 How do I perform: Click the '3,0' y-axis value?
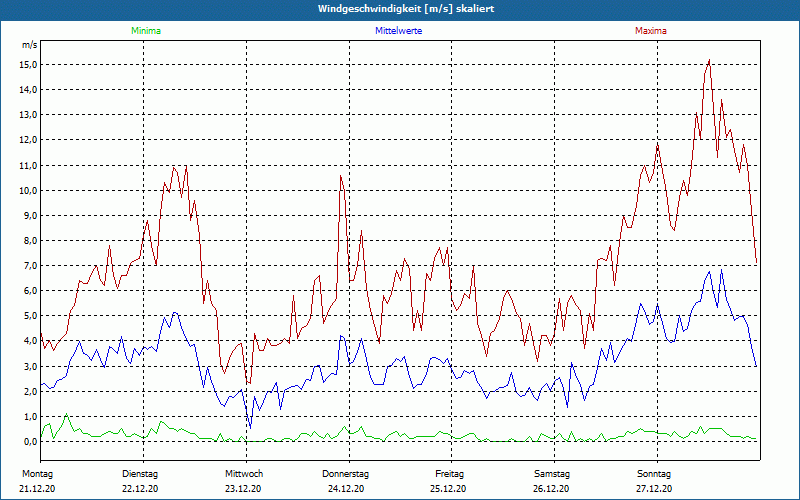point(30,366)
